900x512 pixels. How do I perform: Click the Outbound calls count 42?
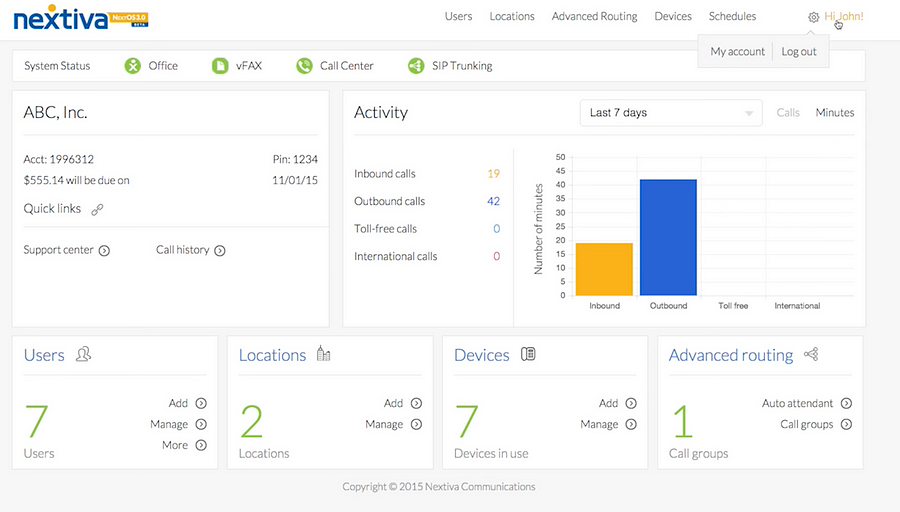pyautogui.click(x=494, y=201)
